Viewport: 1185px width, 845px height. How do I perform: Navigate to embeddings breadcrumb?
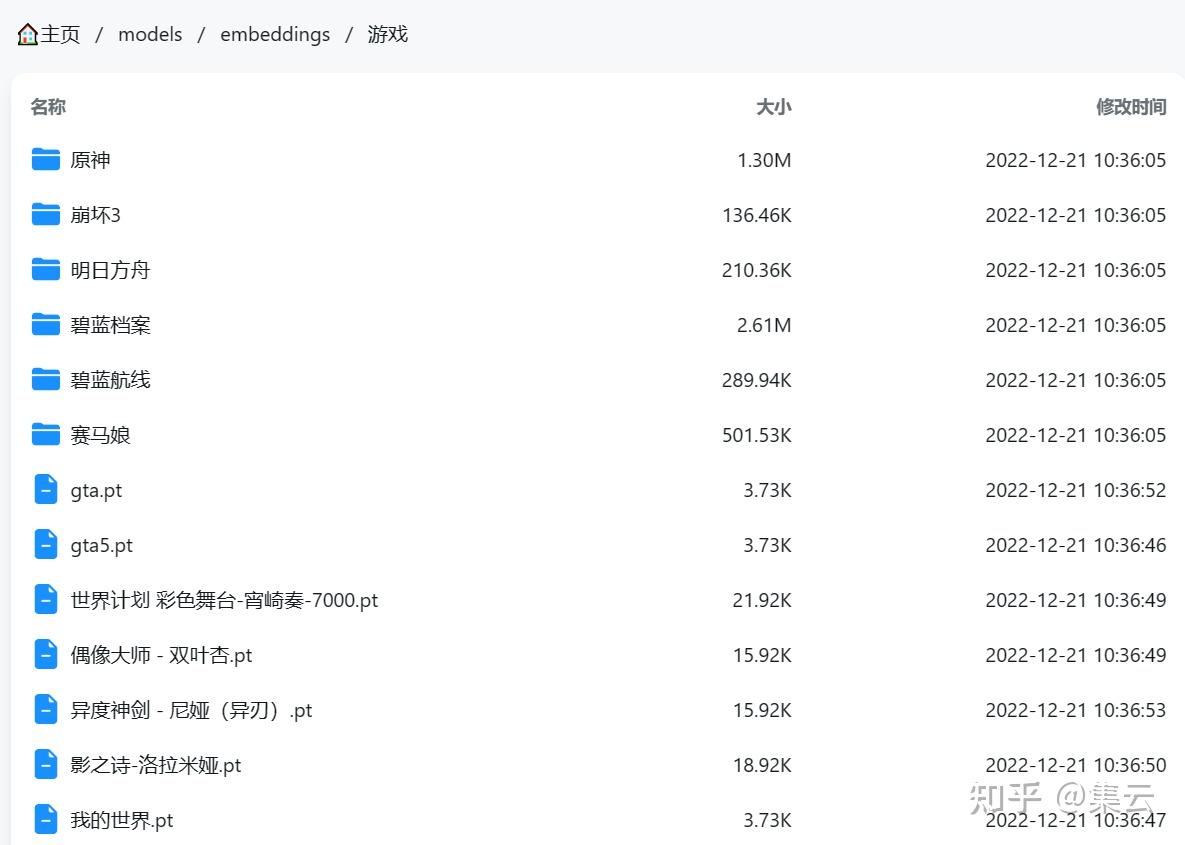pos(275,35)
